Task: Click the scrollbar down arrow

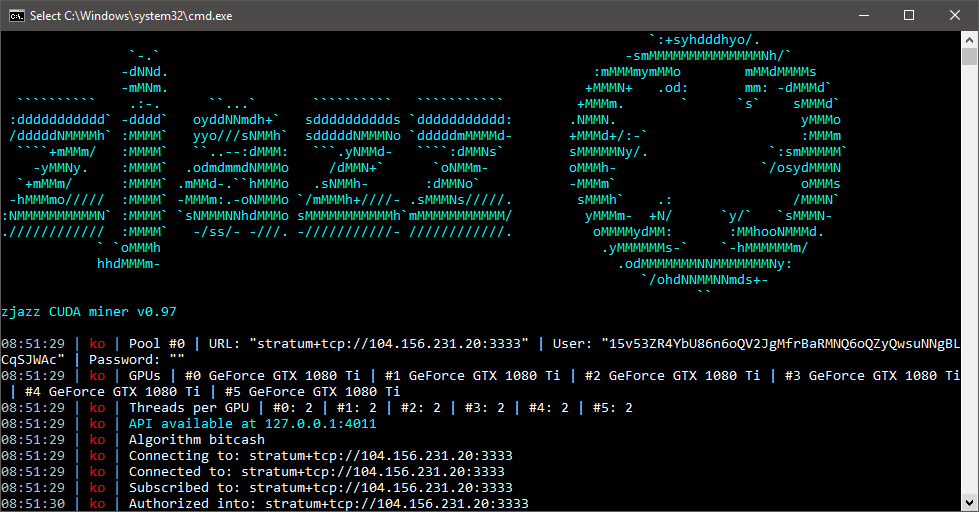Action: pyautogui.click(x=969, y=503)
